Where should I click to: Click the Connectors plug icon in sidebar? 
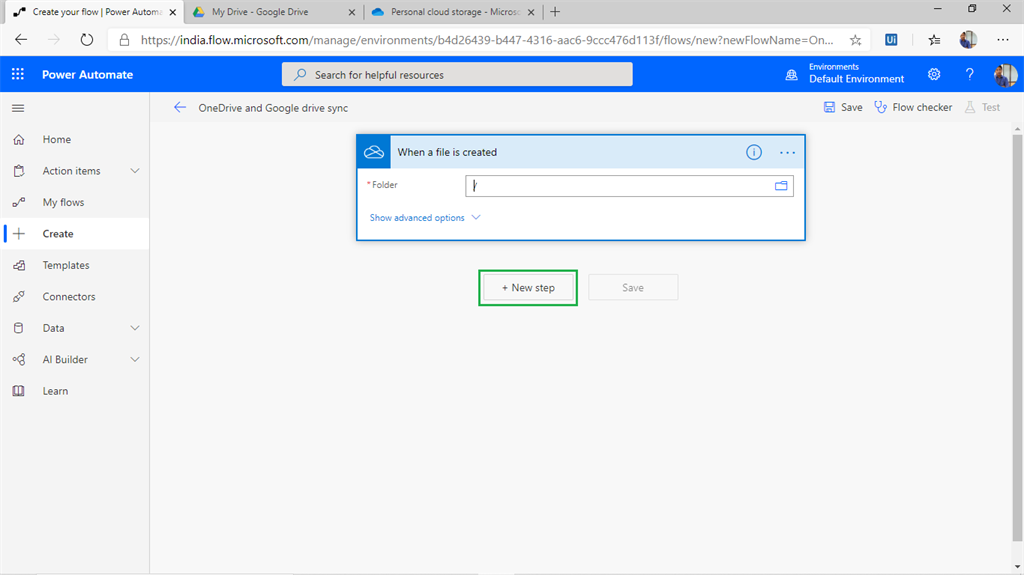(19, 297)
